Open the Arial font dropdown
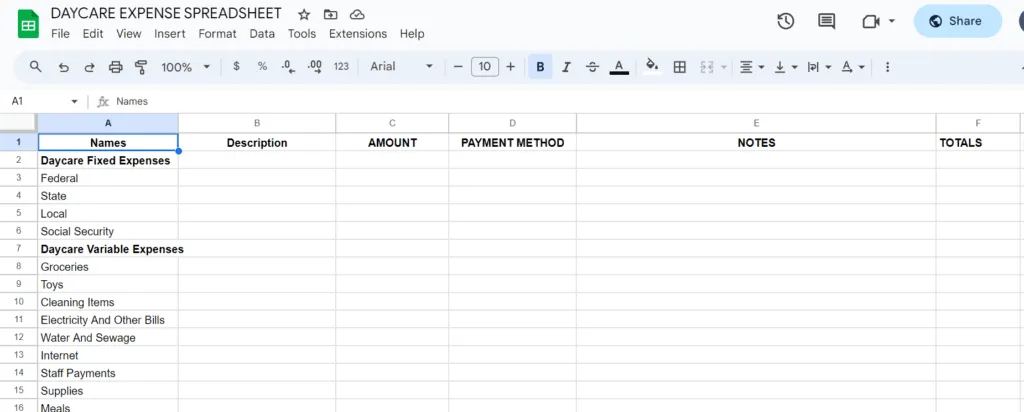Viewport: 1024px width, 412px height. (401, 67)
